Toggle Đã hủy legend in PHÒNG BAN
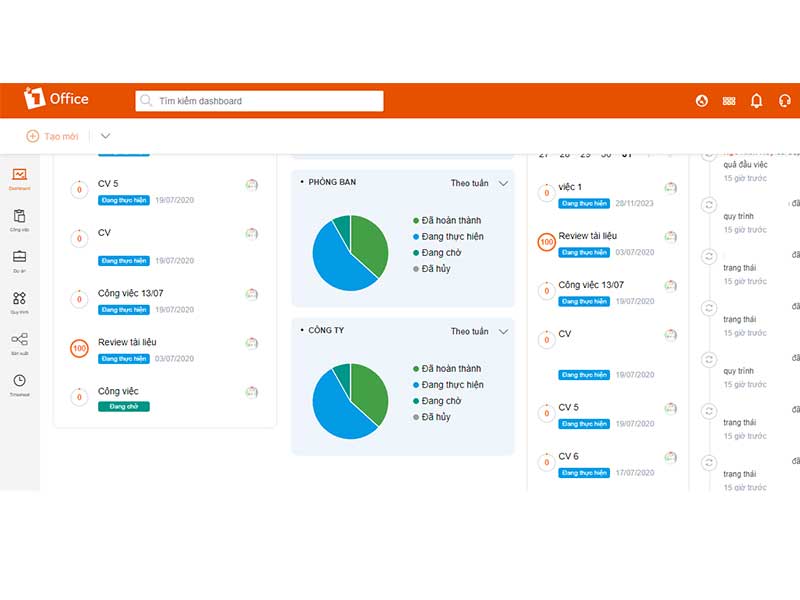The height and width of the screenshot is (600, 800). [432, 269]
